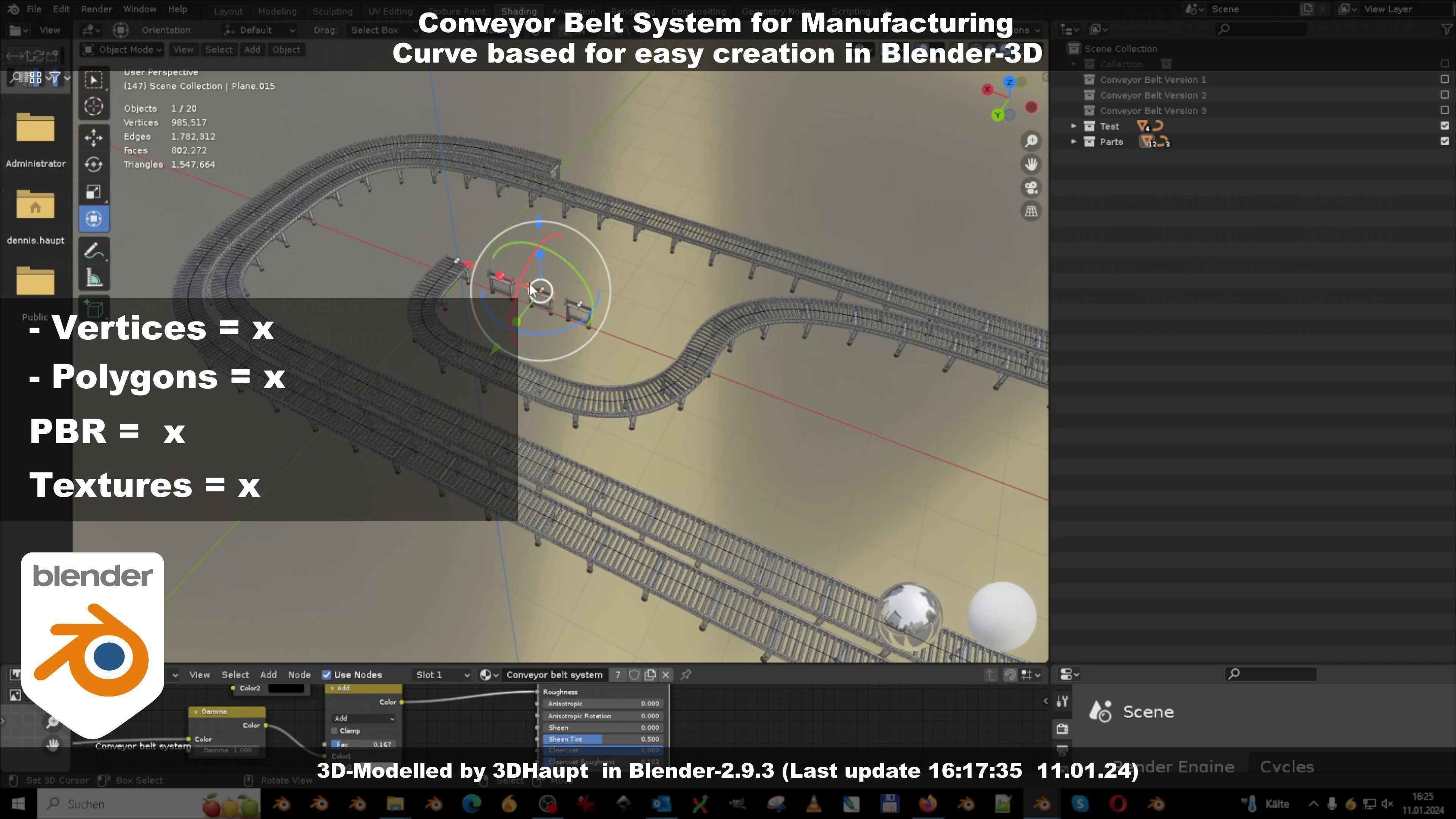The image size is (1456, 819).
Task: Click the Windows Start button
Action: [x=18, y=803]
